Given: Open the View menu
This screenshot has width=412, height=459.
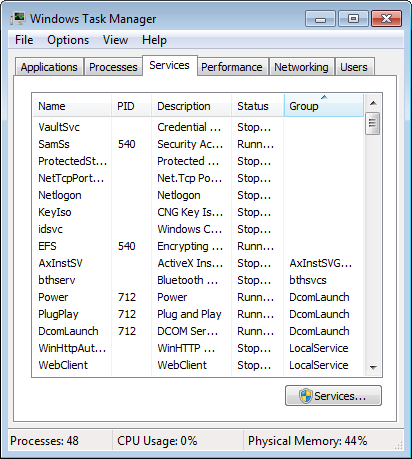Looking at the screenshot, I should click(115, 40).
